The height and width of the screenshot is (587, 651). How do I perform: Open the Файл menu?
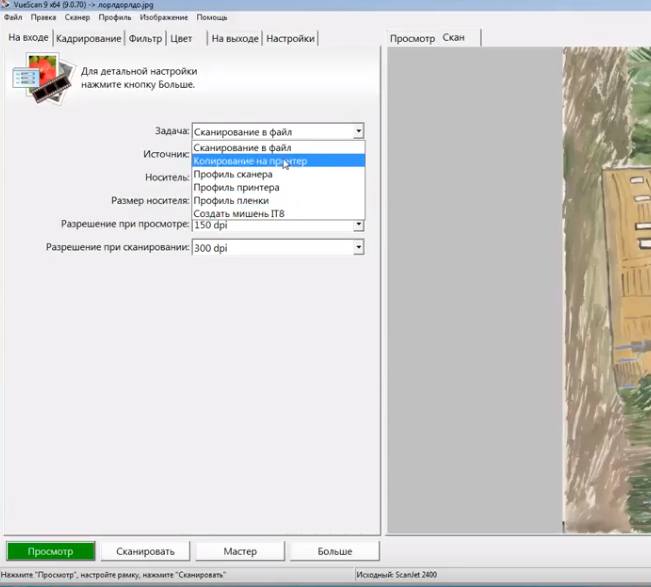[13, 18]
